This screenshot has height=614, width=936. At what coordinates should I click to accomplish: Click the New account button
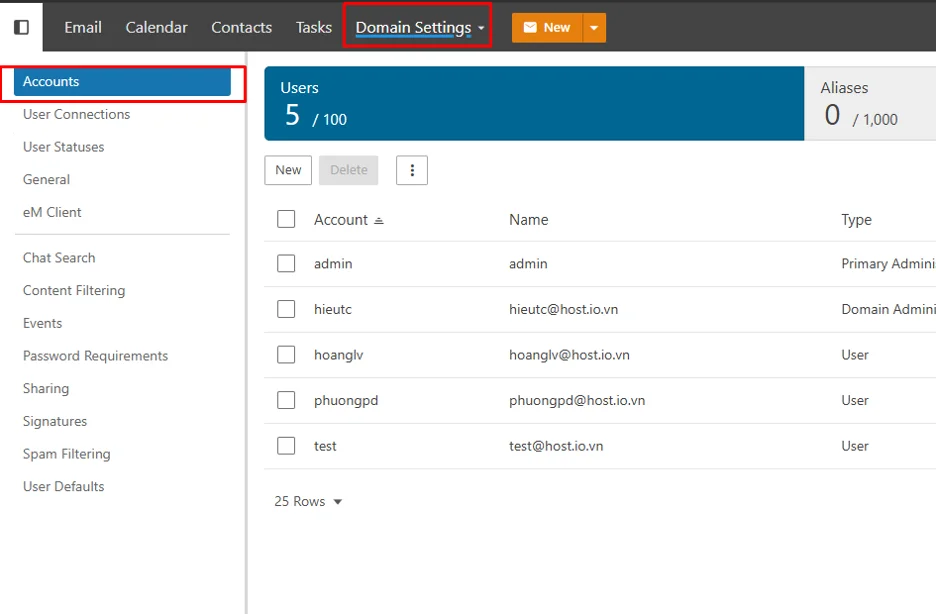click(x=288, y=171)
